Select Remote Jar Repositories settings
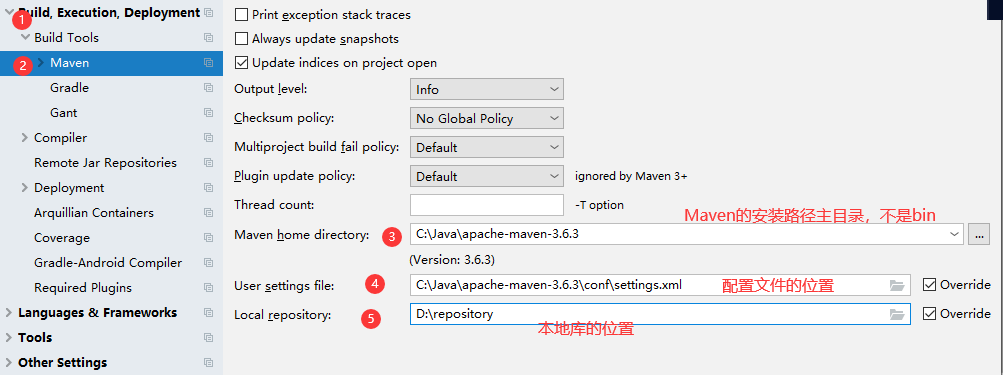Image resolution: width=1003 pixels, height=375 pixels. coord(105,163)
